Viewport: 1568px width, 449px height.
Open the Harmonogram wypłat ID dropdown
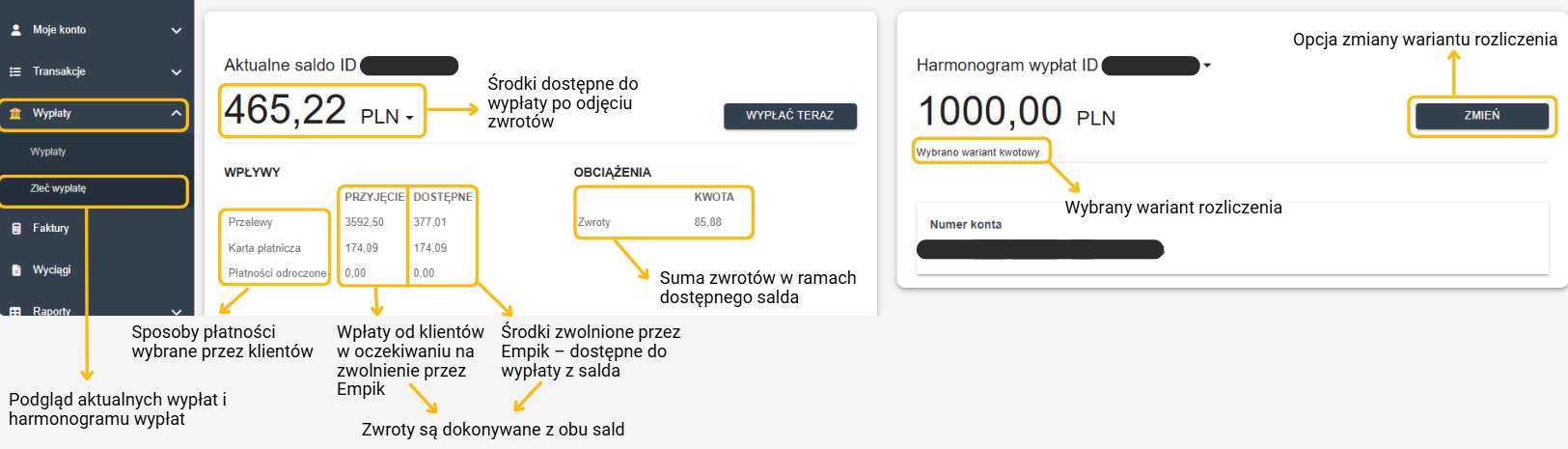(x=1207, y=66)
